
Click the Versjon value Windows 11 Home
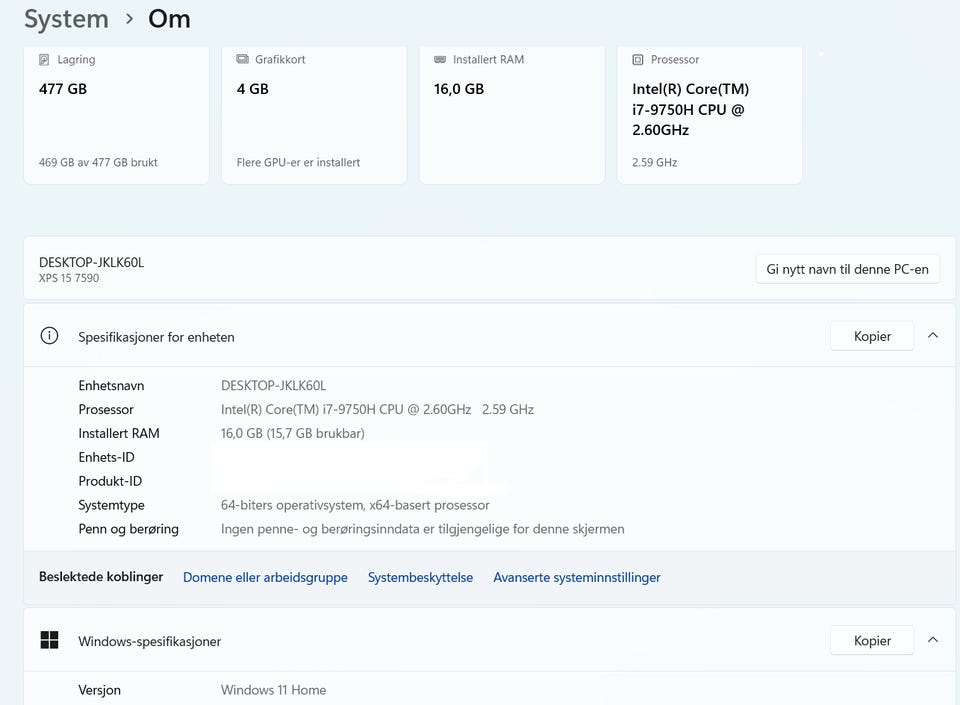274,690
